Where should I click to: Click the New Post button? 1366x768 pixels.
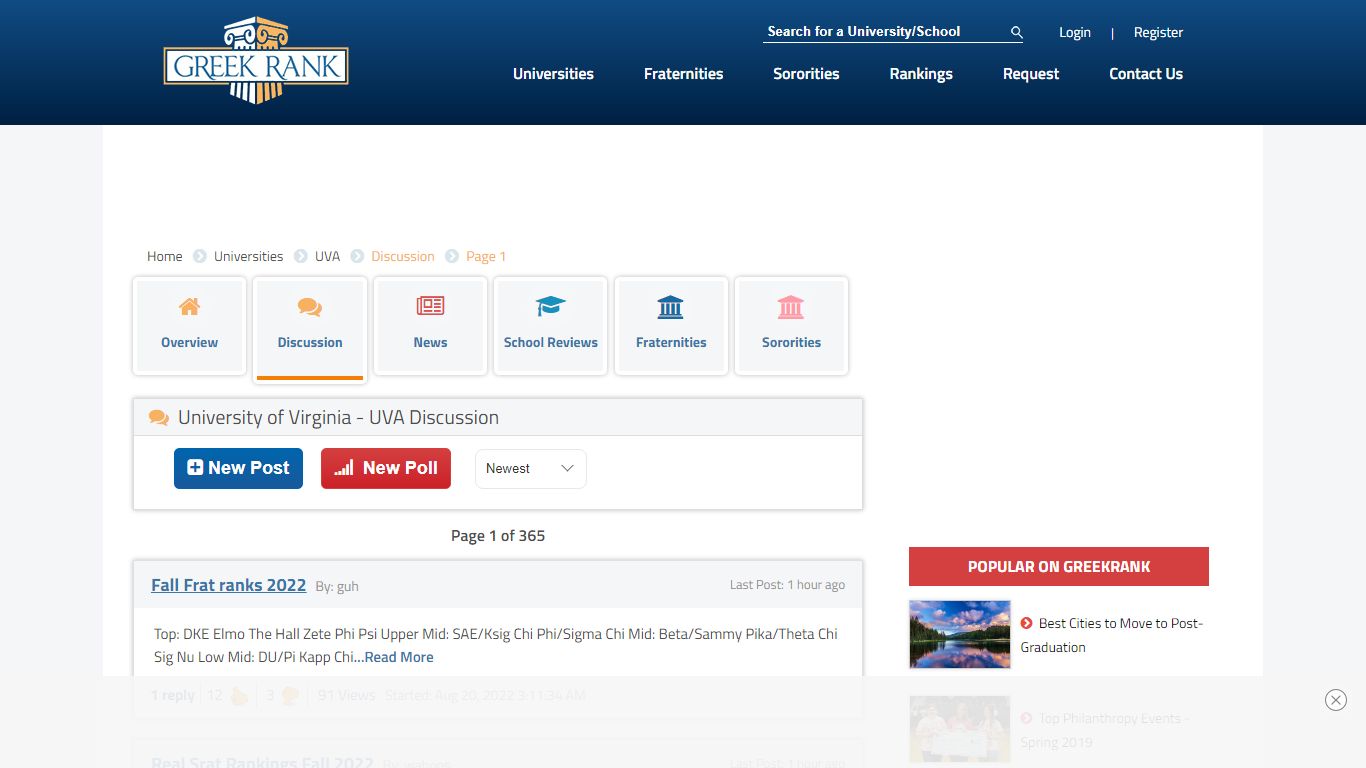coord(238,468)
